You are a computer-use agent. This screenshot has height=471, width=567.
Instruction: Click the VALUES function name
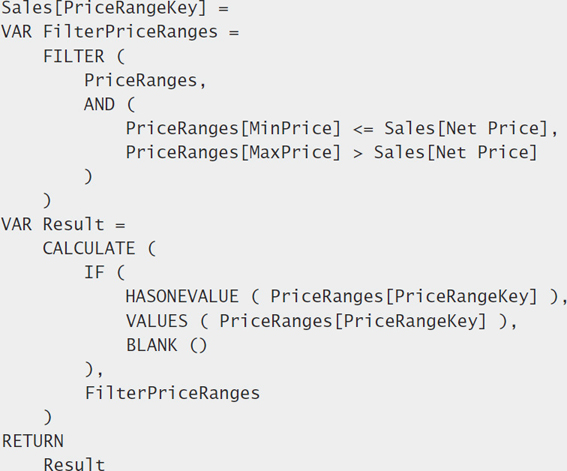click(x=157, y=321)
